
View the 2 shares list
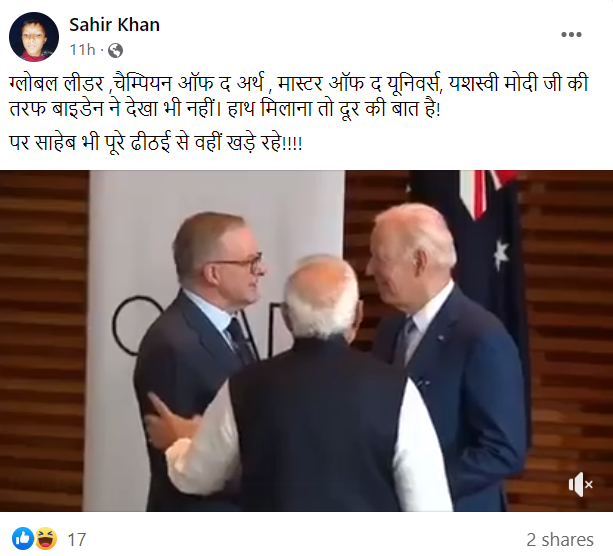(x=560, y=540)
